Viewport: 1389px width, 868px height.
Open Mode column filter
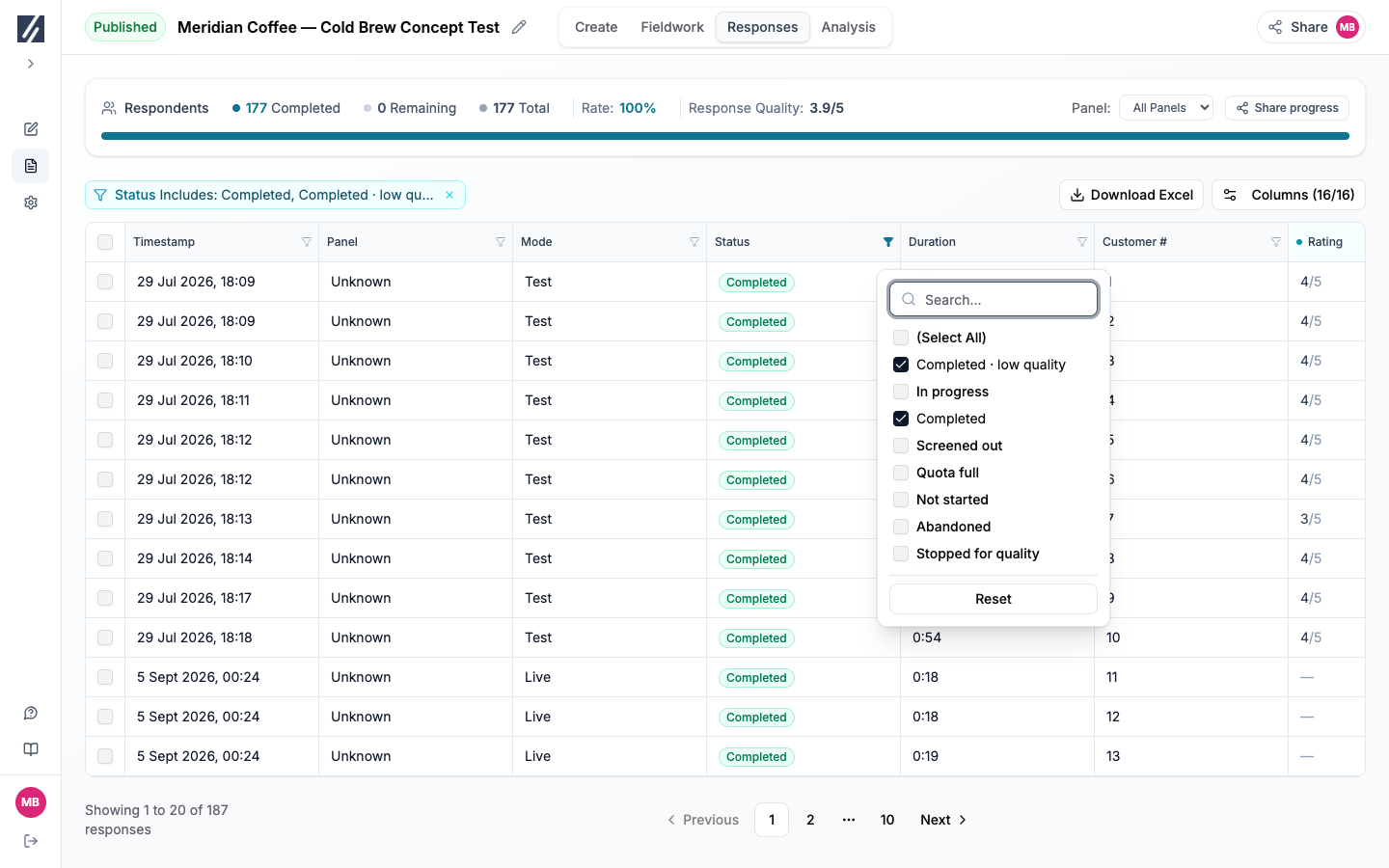(x=694, y=242)
